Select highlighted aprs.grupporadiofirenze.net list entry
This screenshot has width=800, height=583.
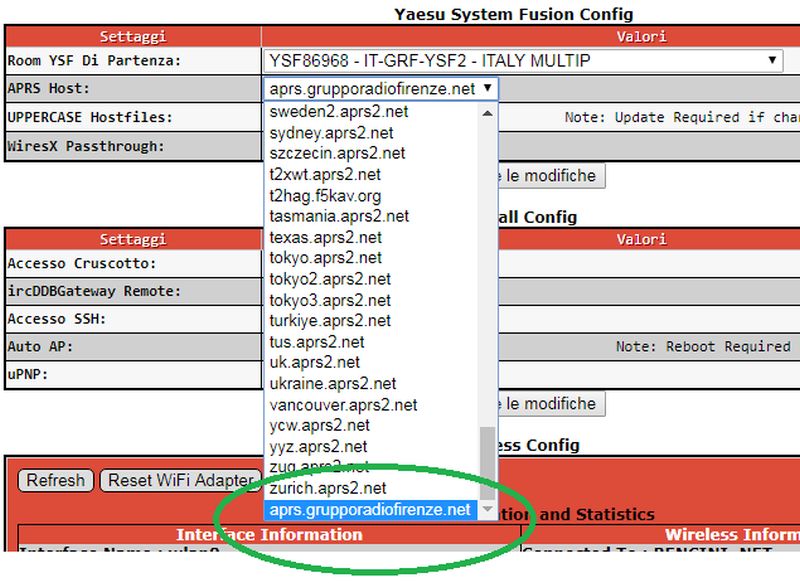(370, 510)
